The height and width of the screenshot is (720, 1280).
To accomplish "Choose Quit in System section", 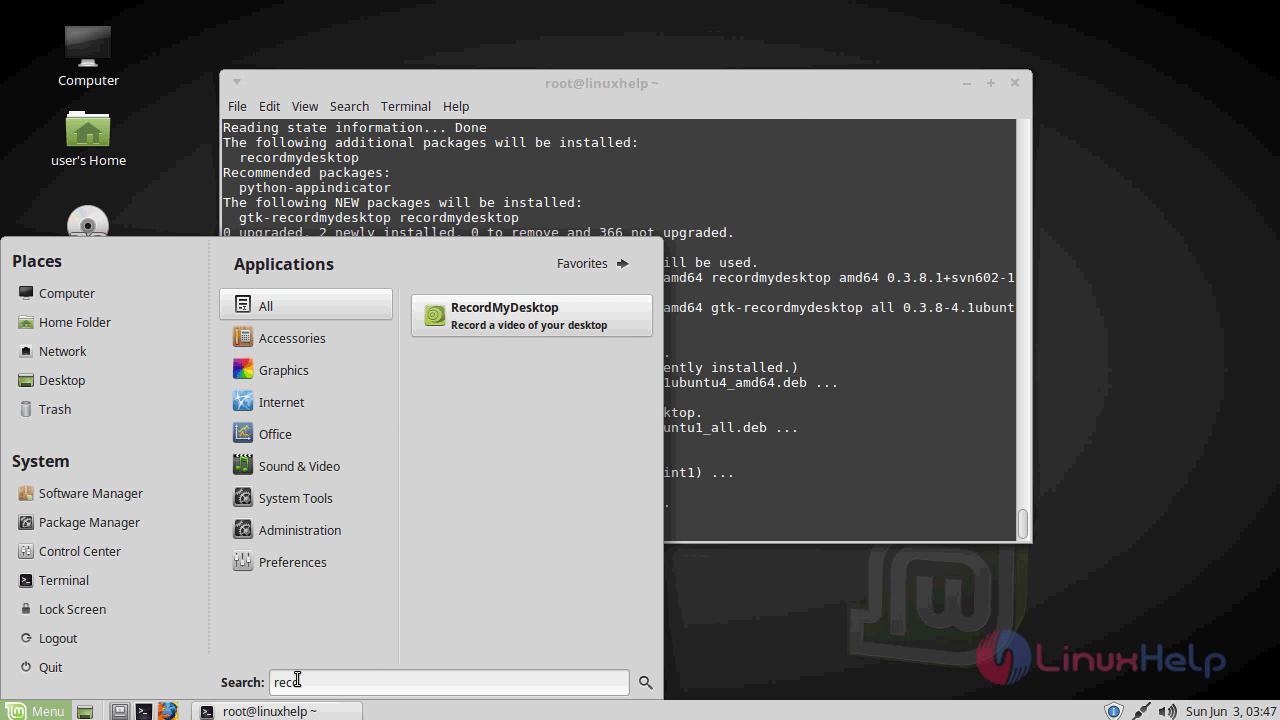I will [x=41, y=667].
